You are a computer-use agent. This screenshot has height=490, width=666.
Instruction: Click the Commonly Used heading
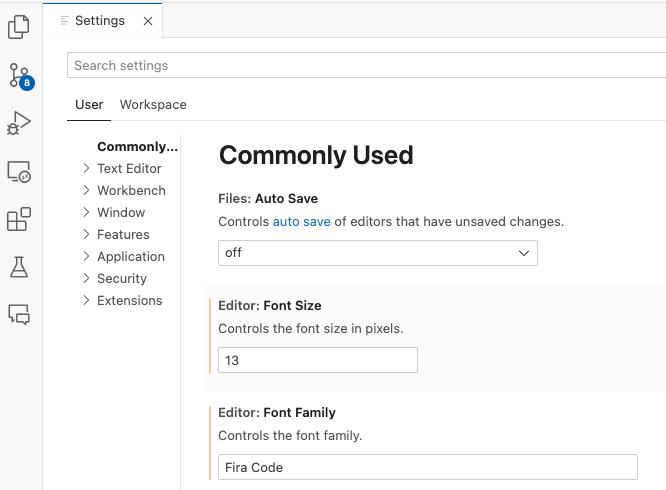click(x=316, y=155)
